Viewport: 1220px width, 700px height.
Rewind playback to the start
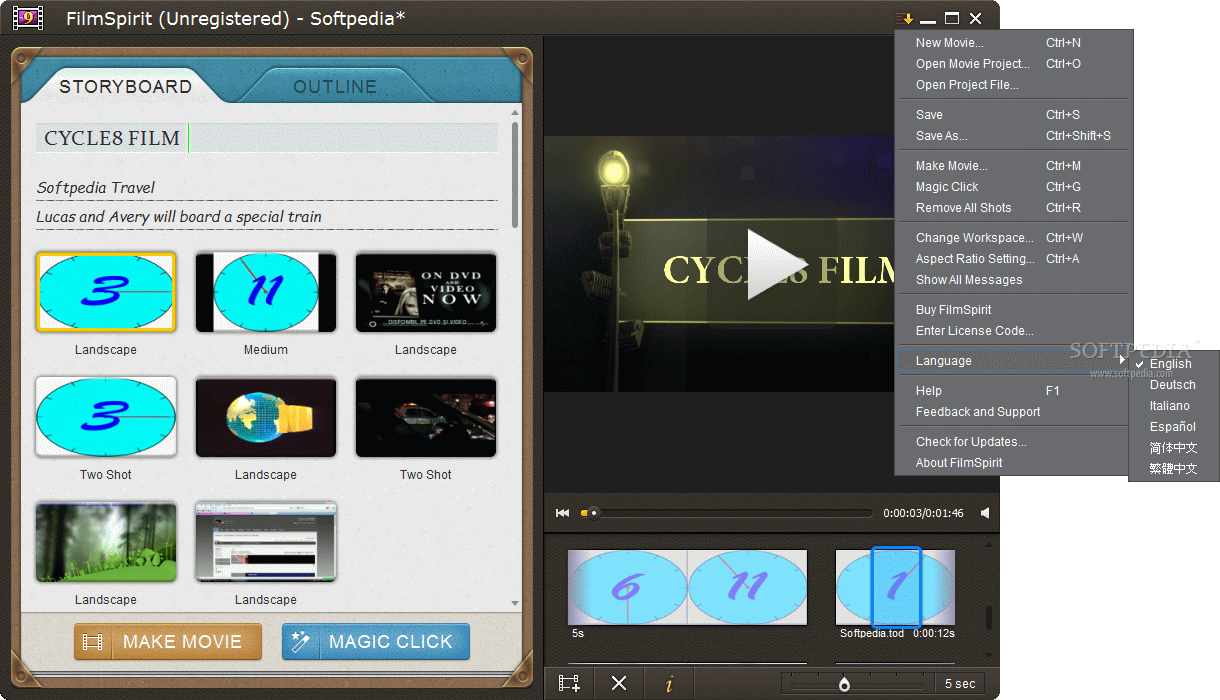click(562, 513)
